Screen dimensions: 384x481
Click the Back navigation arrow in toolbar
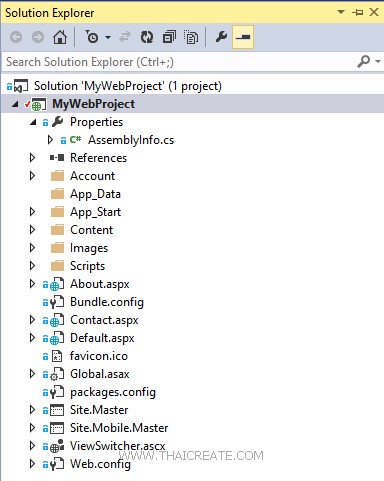click(x=16, y=37)
